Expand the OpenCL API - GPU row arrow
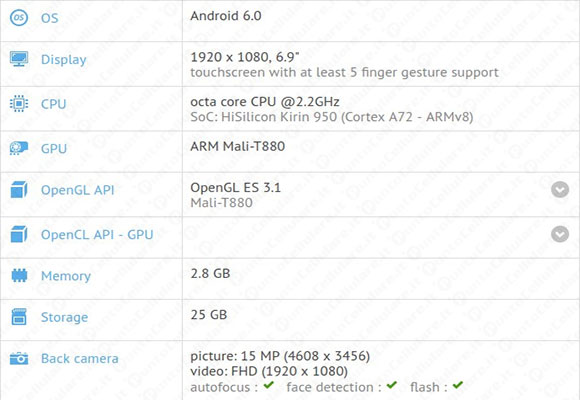 [x=560, y=234]
